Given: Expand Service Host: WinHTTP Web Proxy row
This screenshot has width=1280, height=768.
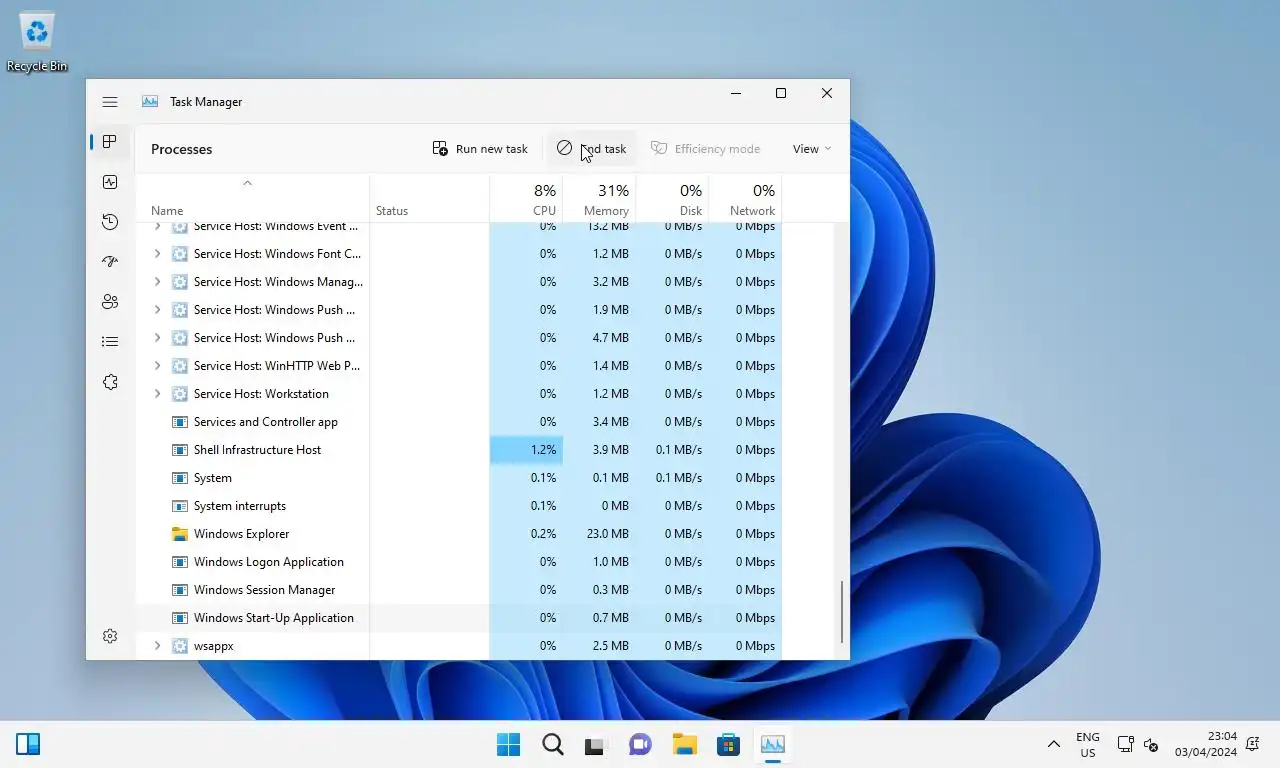Looking at the screenshot, I should click(x=157, y=366).
